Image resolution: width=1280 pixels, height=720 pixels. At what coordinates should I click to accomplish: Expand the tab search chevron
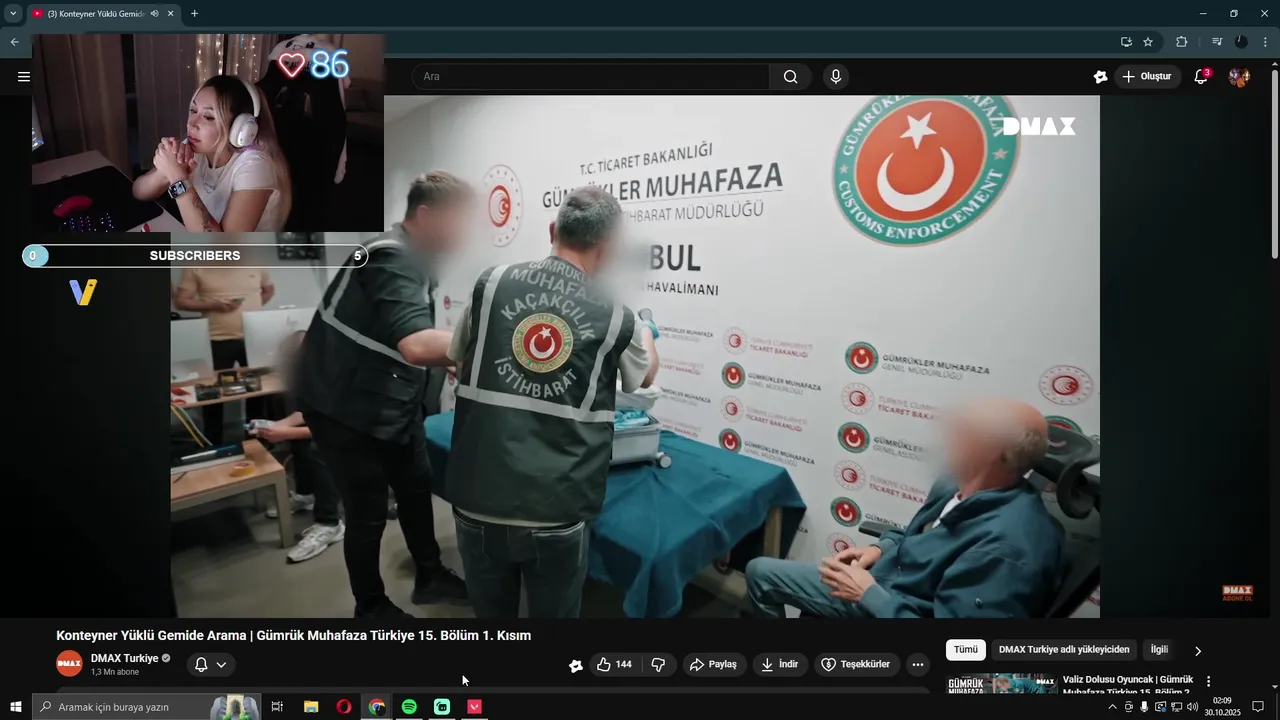pos(13,14)
